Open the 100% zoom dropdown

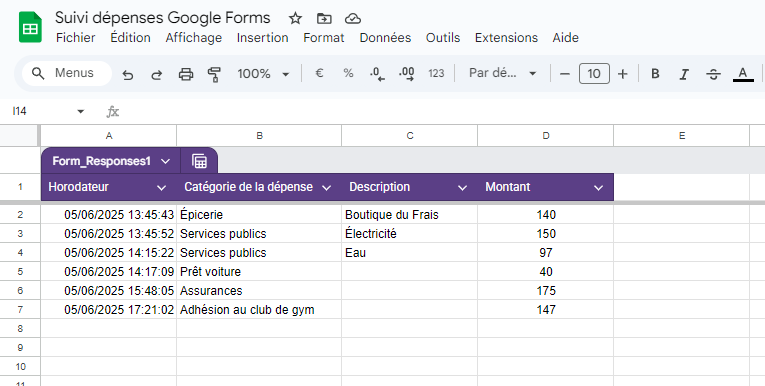point(263,74)
